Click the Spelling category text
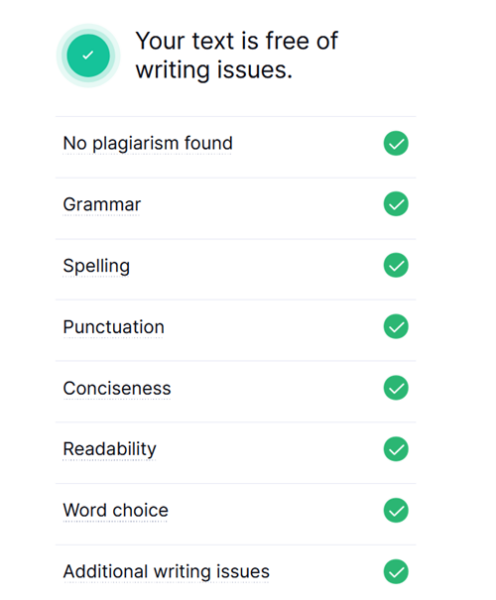496x600 pixels. tap(96, 266)
